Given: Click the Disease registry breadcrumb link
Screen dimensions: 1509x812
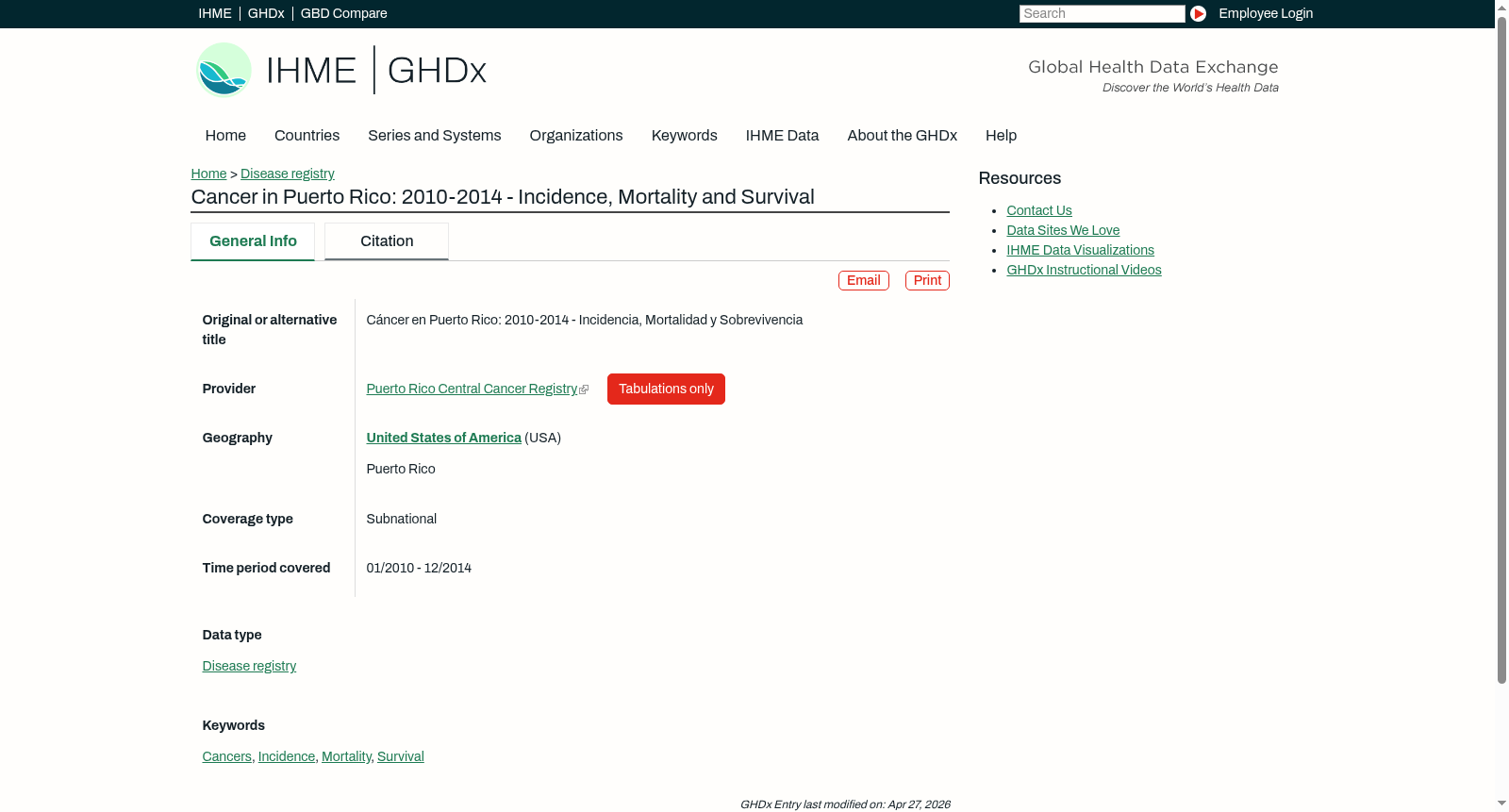Looking at the screenshot, I should (287, 174).
